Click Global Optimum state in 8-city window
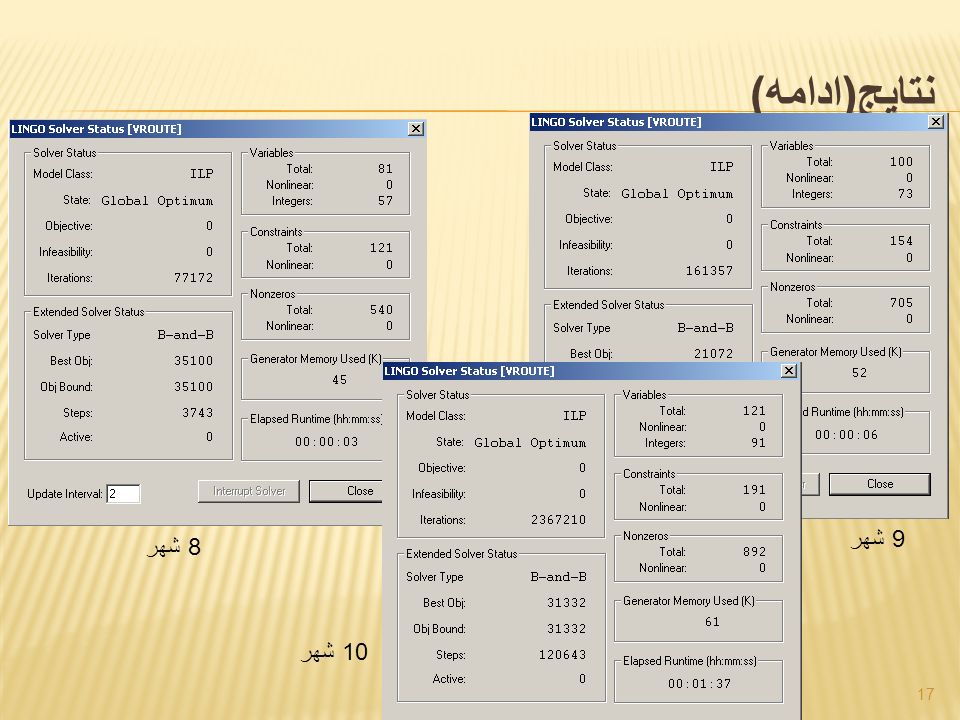Screen dimensions: 960x720 pyautogui.click(x=157, y=200)
